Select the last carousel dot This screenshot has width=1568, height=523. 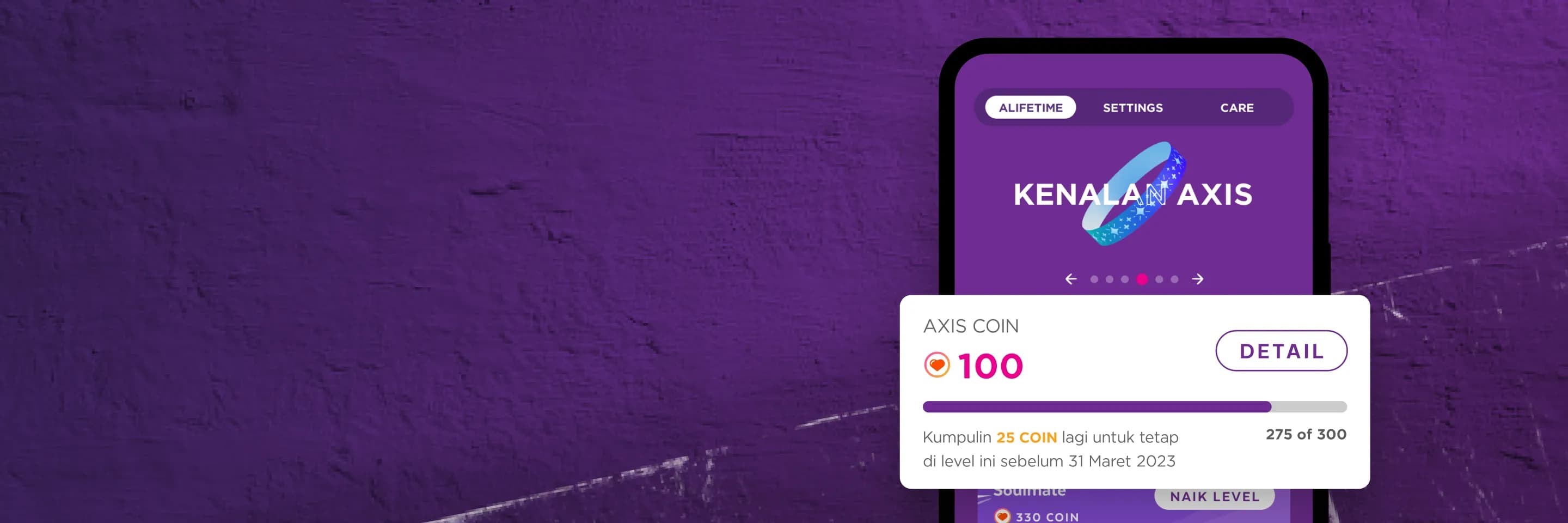coord(1174,279)
